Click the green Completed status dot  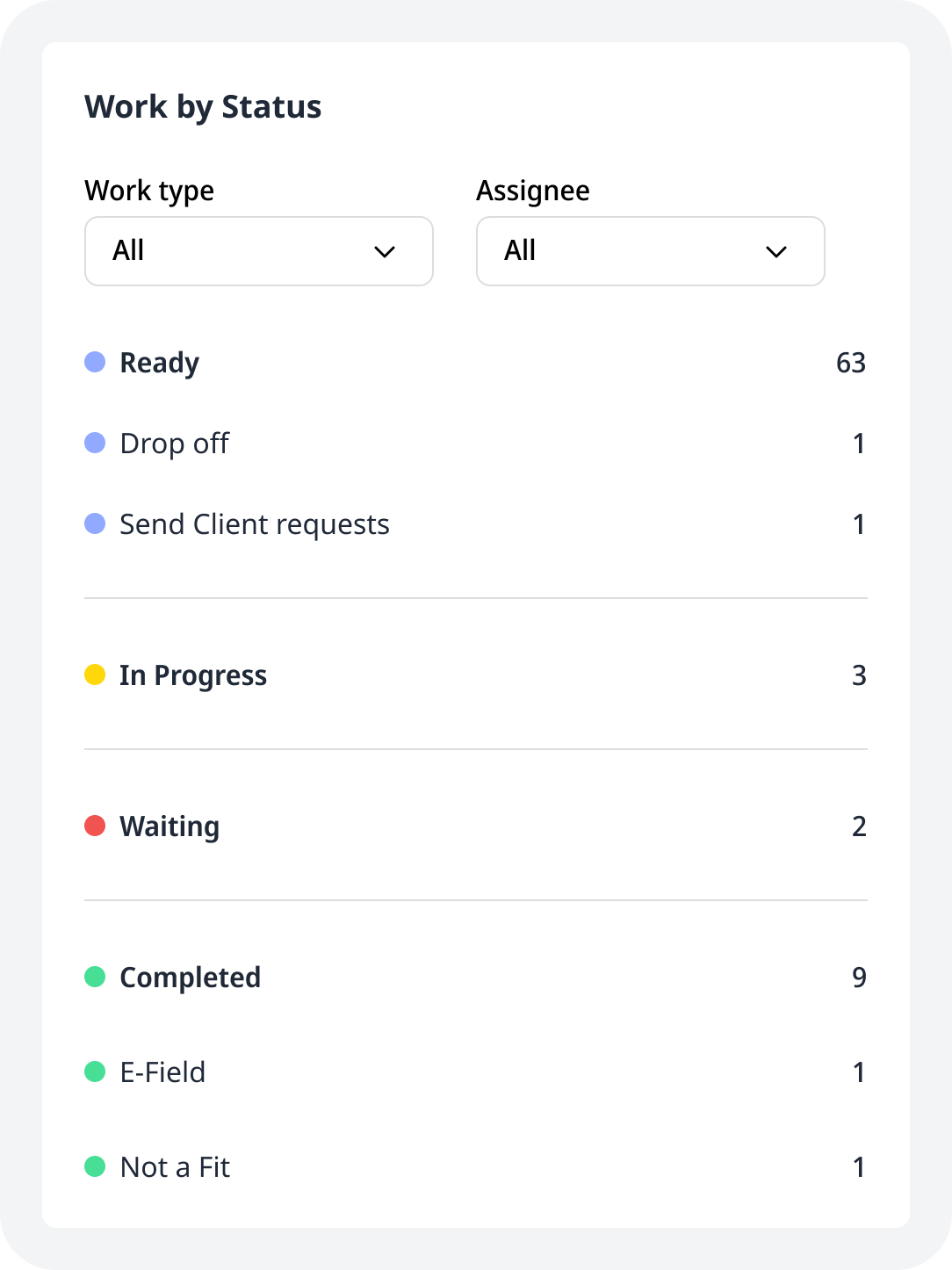95,977
